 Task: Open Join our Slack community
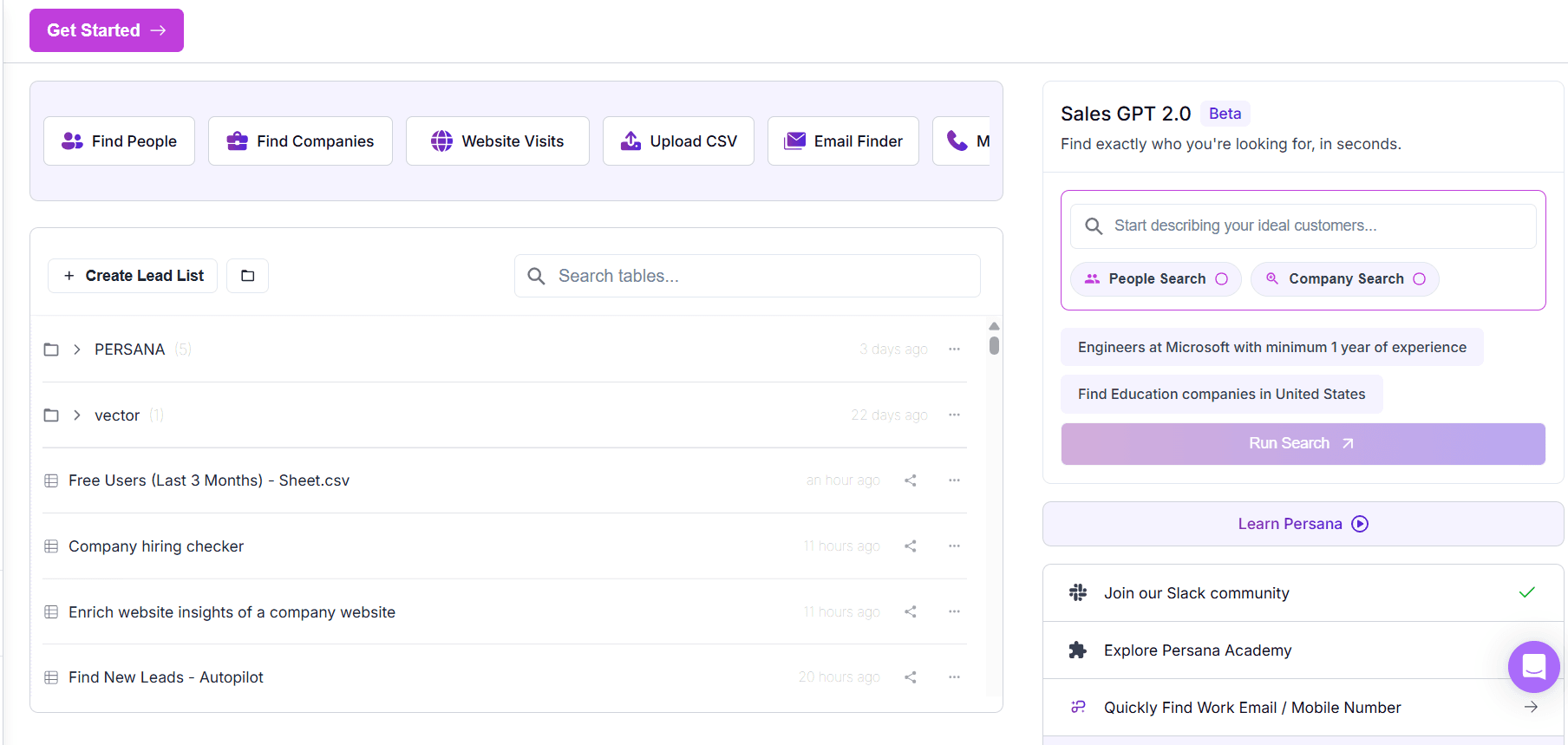pyautogui.click(x=1303, y=593)
